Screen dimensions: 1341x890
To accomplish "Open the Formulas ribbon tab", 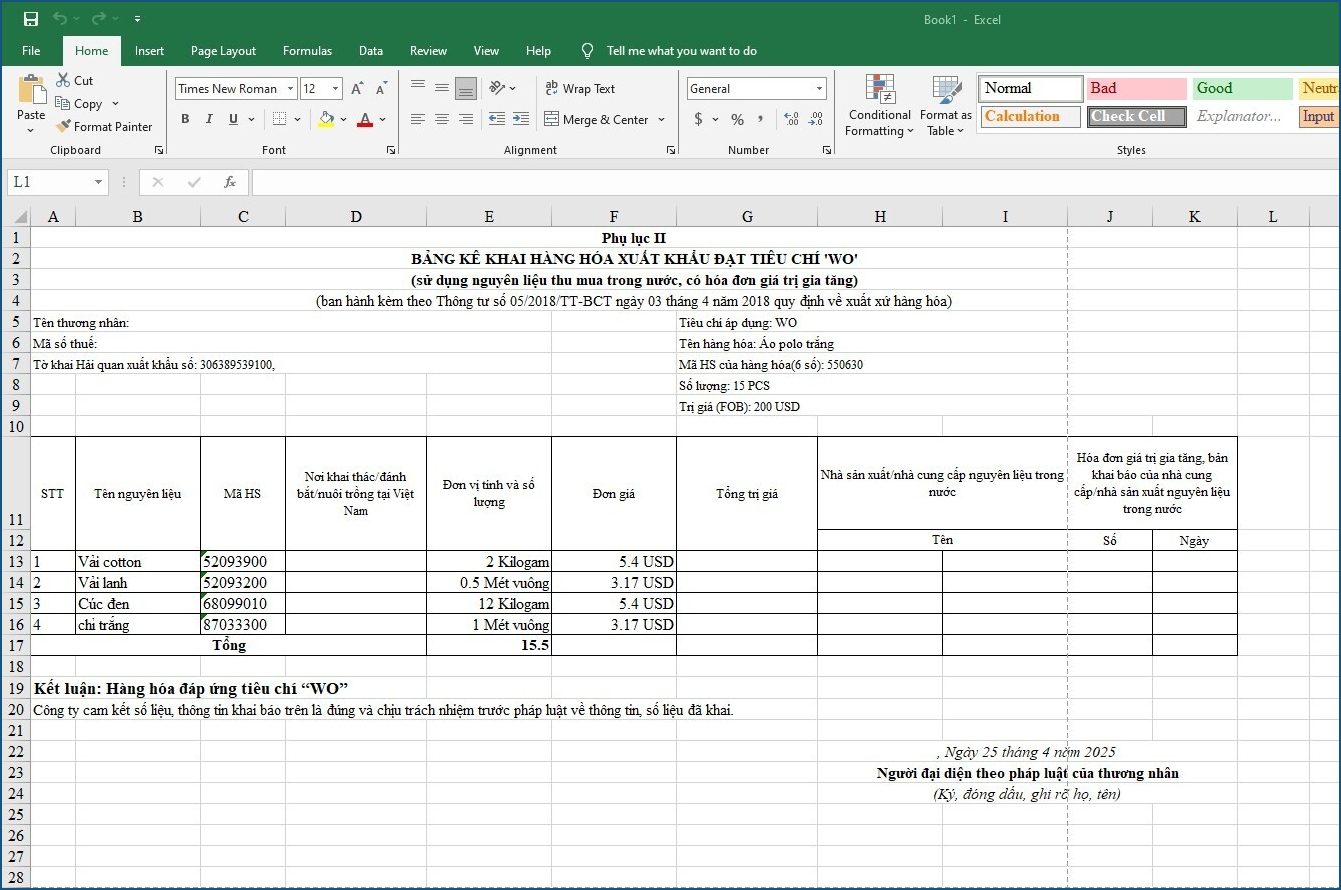I will pyautogui.click(x=307, y=51).
